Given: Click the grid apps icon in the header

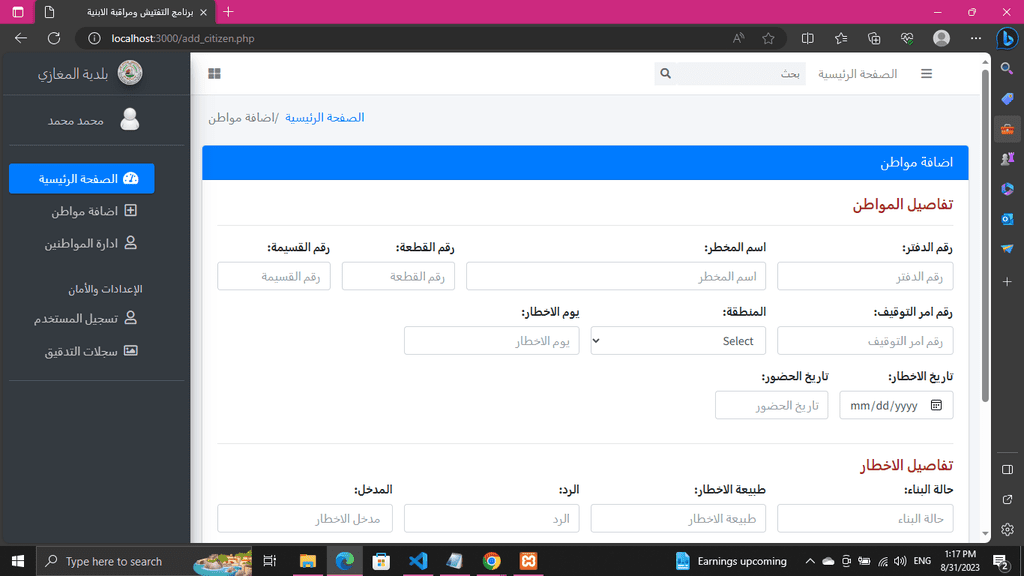Looking at the screenshot, I should (x=214, y=74).
